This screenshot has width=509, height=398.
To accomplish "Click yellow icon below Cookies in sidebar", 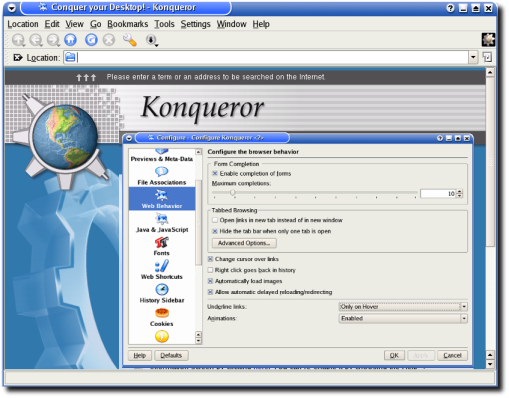I will coord(162,336).
